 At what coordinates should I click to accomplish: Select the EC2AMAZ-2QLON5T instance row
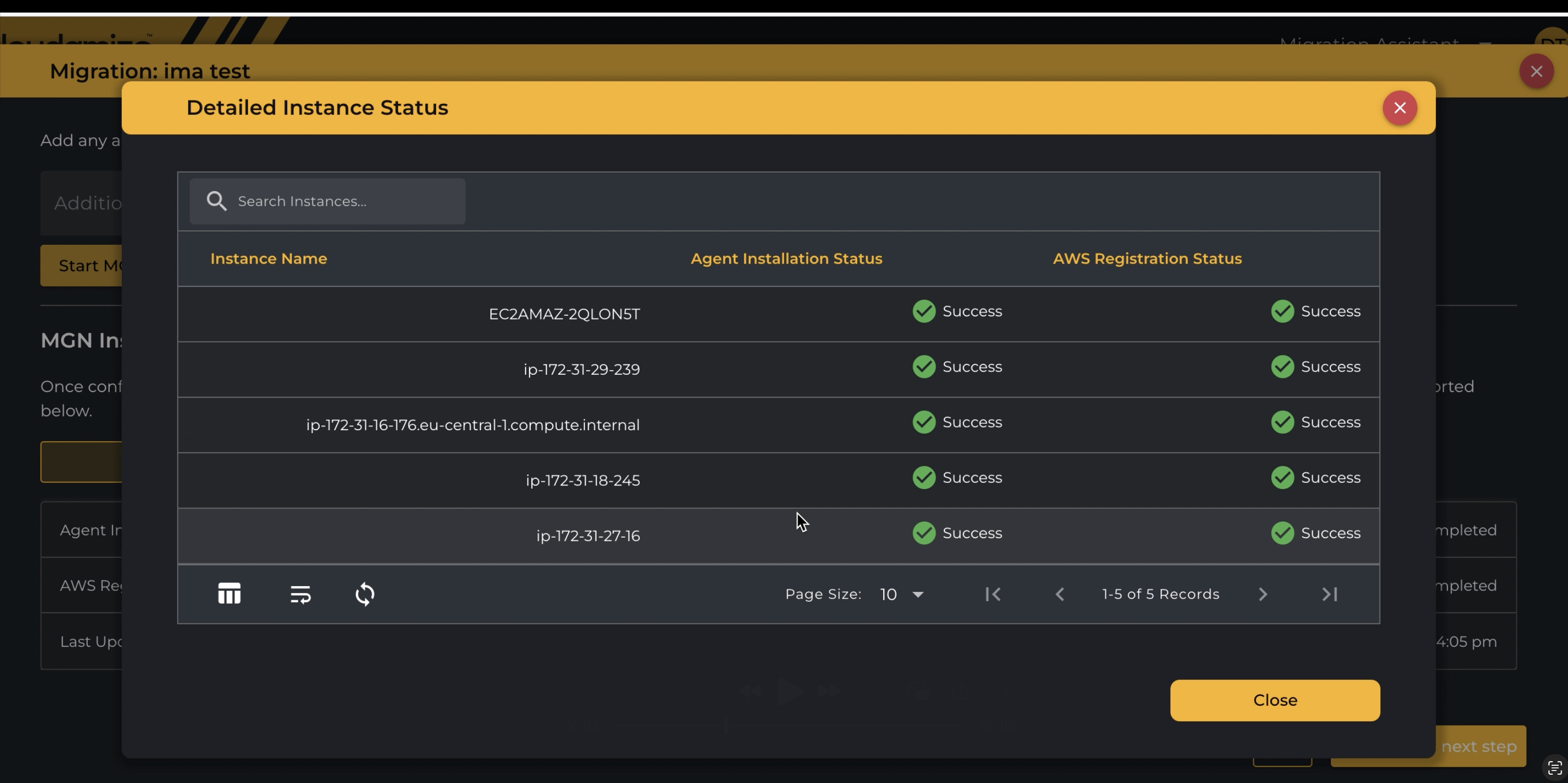tap(564, 314)
